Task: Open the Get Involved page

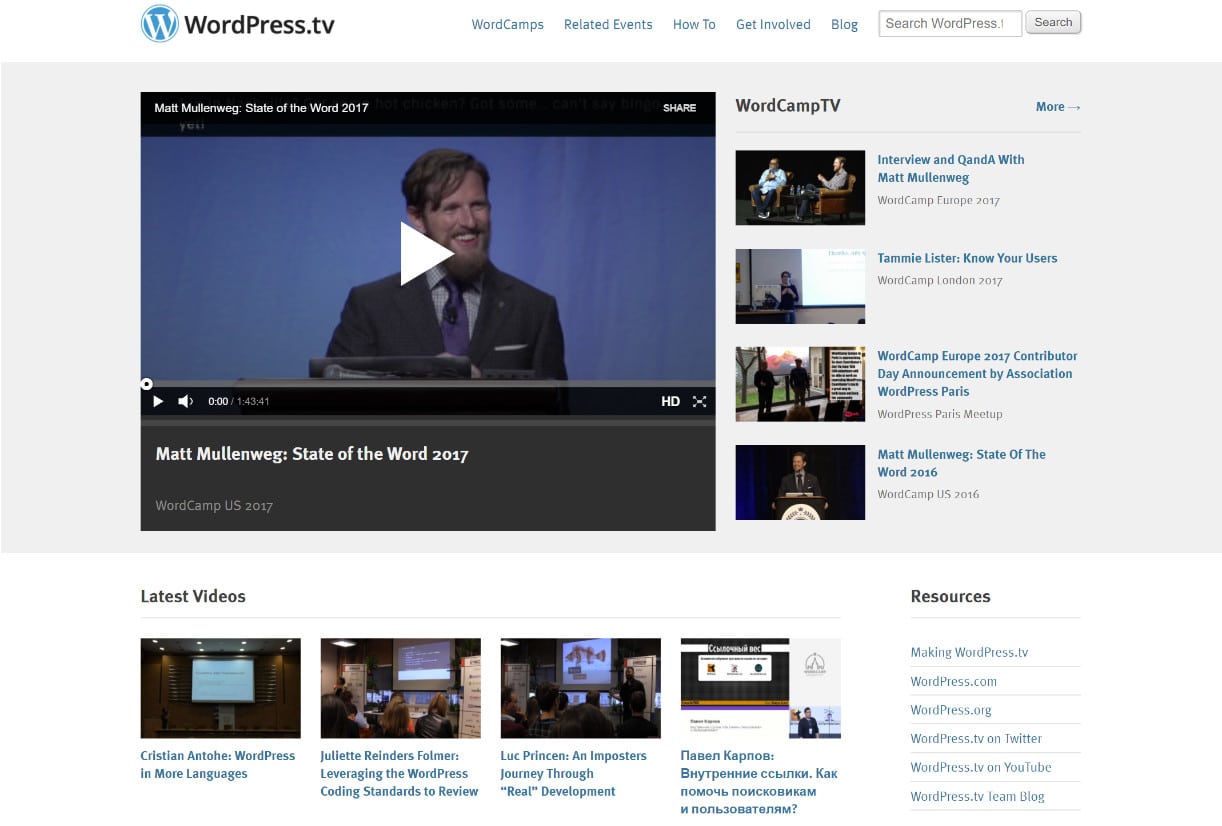Action: 773,24
